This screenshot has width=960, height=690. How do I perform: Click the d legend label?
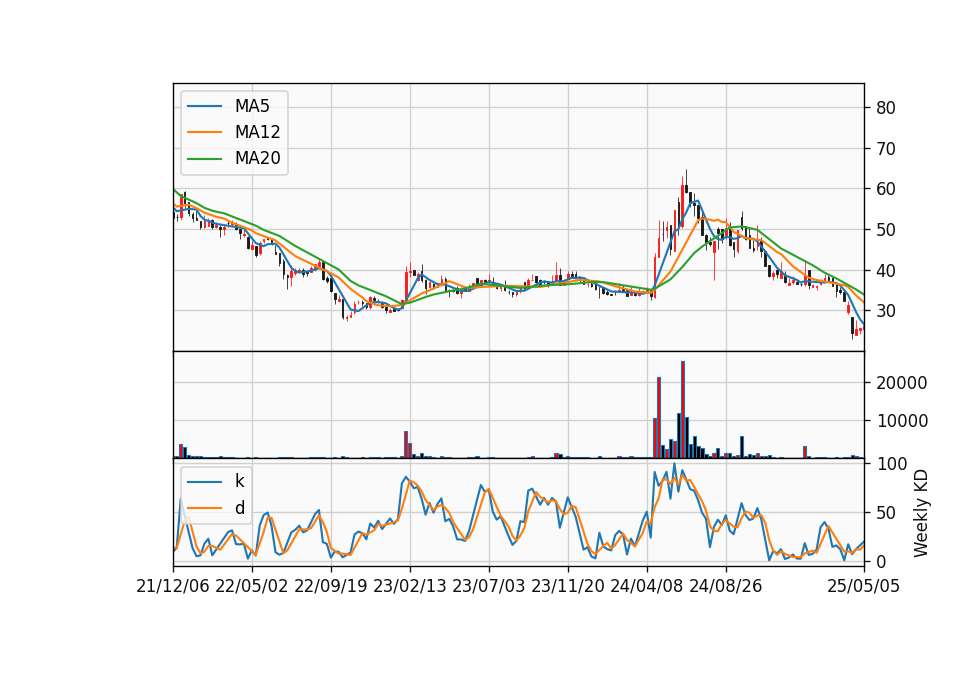tap(239, 508)
